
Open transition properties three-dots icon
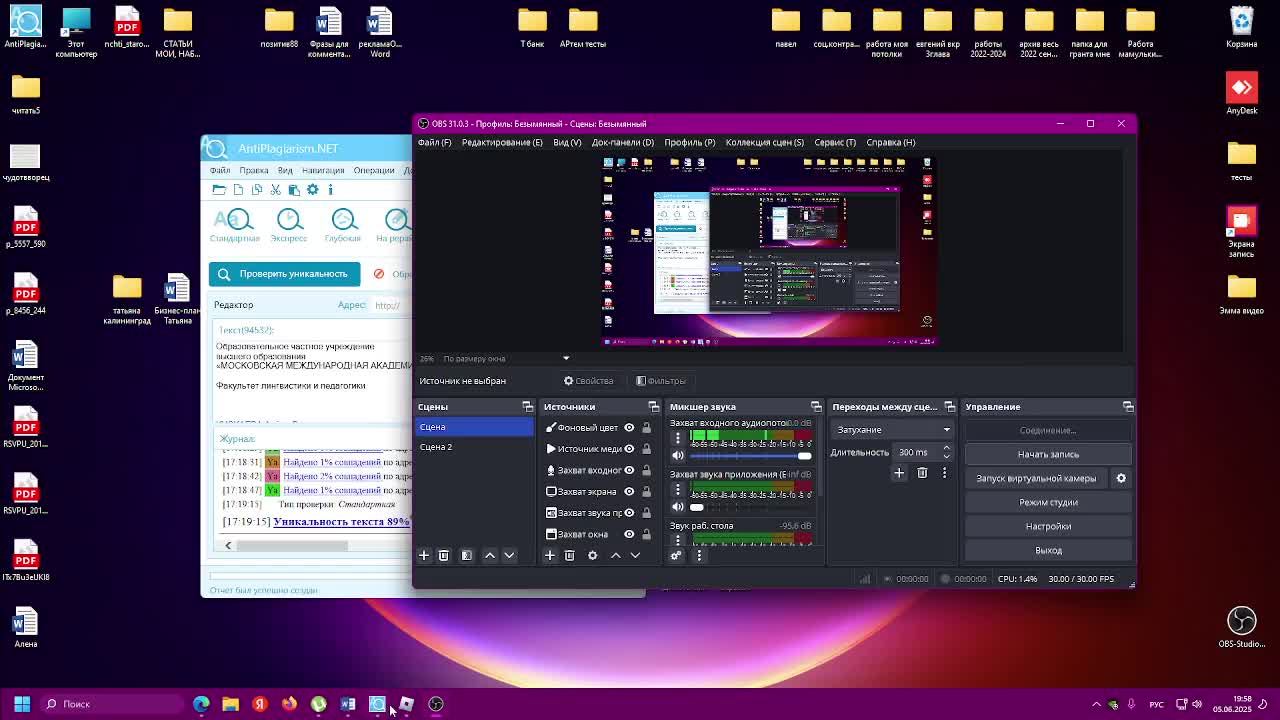[944, 473]
